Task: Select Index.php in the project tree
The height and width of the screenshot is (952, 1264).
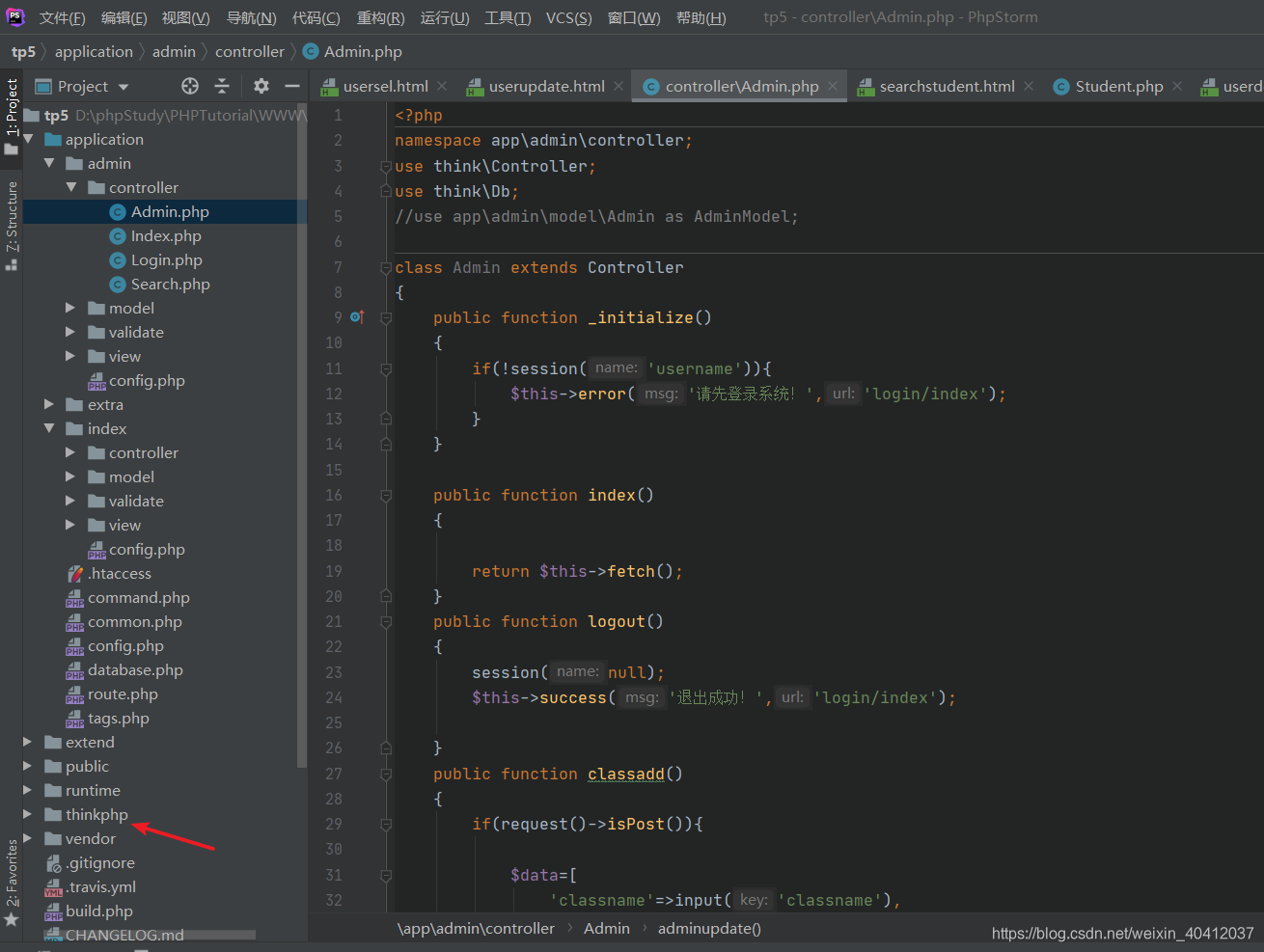Action: 166,235
